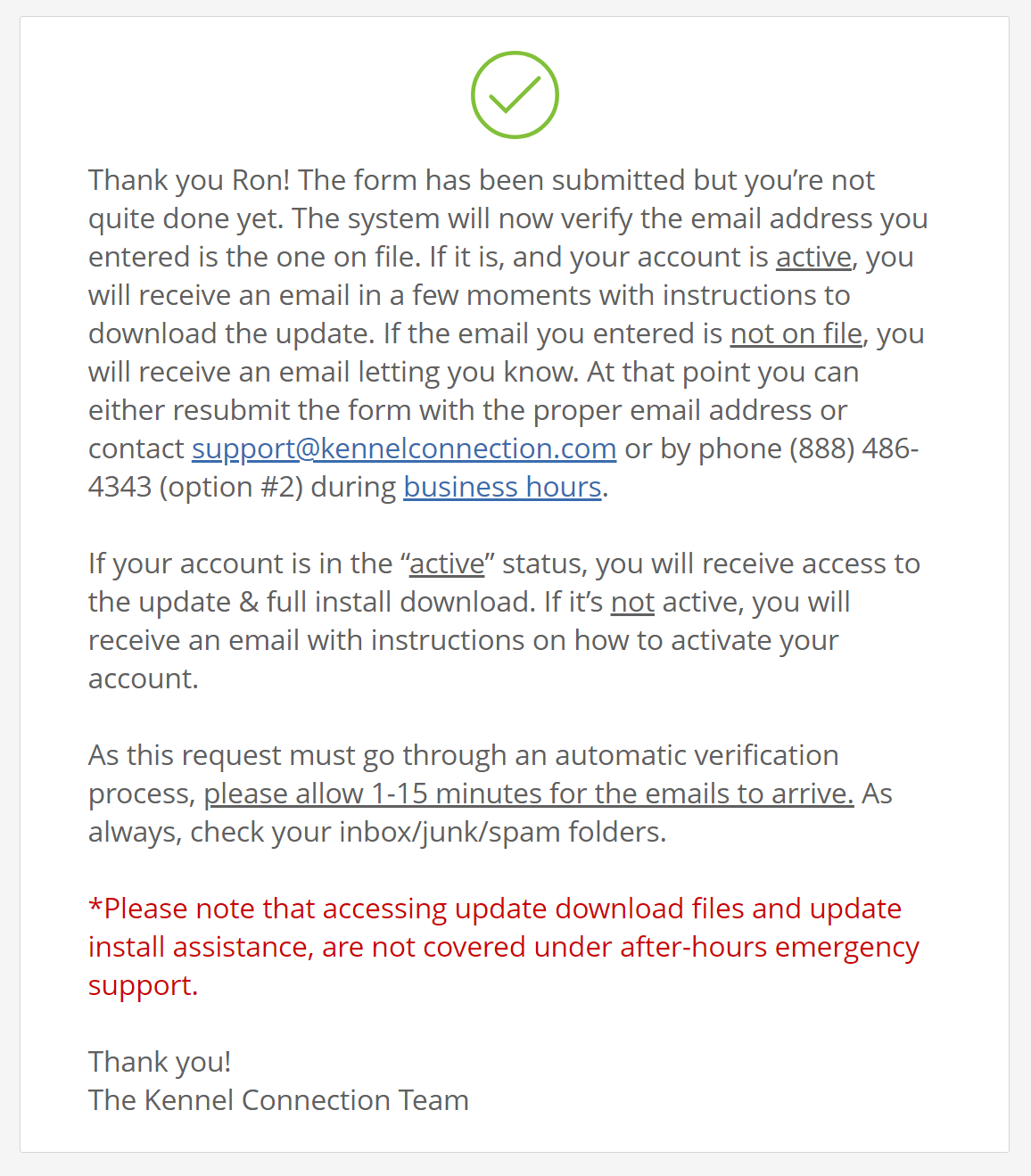Click the standalone word "account."
Image resolution: width=1031 pixels, height=1176 pixels.
point(144,678)
